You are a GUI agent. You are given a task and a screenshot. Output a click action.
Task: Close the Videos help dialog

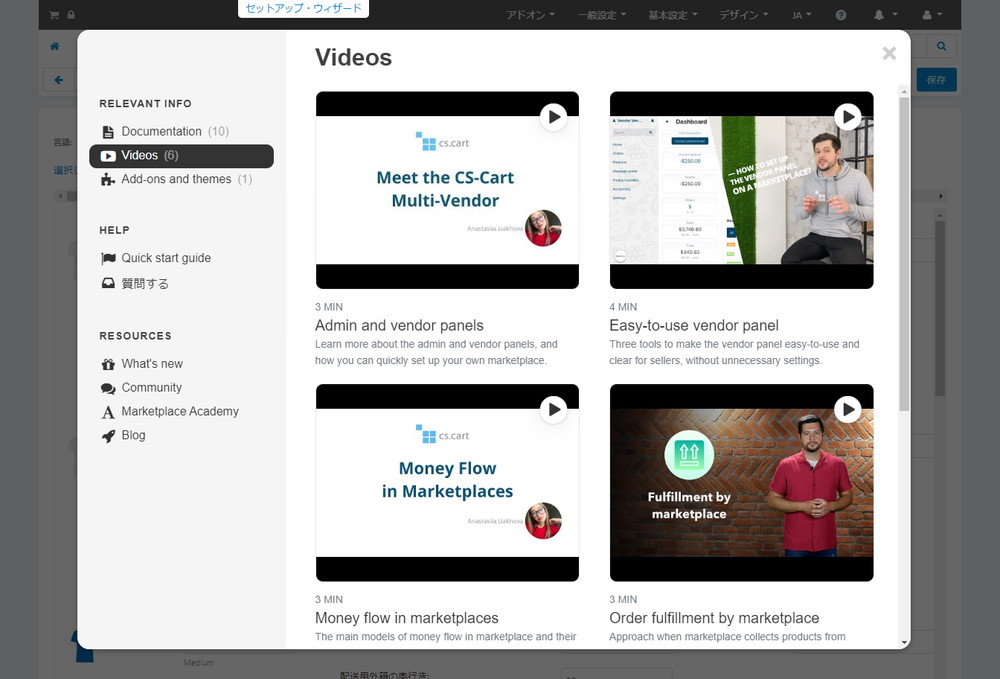(889, 54)
